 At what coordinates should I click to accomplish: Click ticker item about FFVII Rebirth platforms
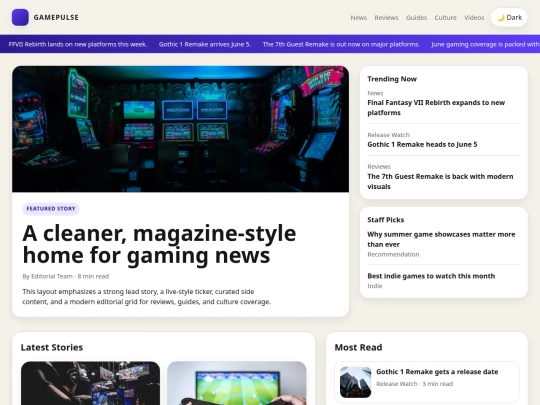tap(78, 44)
